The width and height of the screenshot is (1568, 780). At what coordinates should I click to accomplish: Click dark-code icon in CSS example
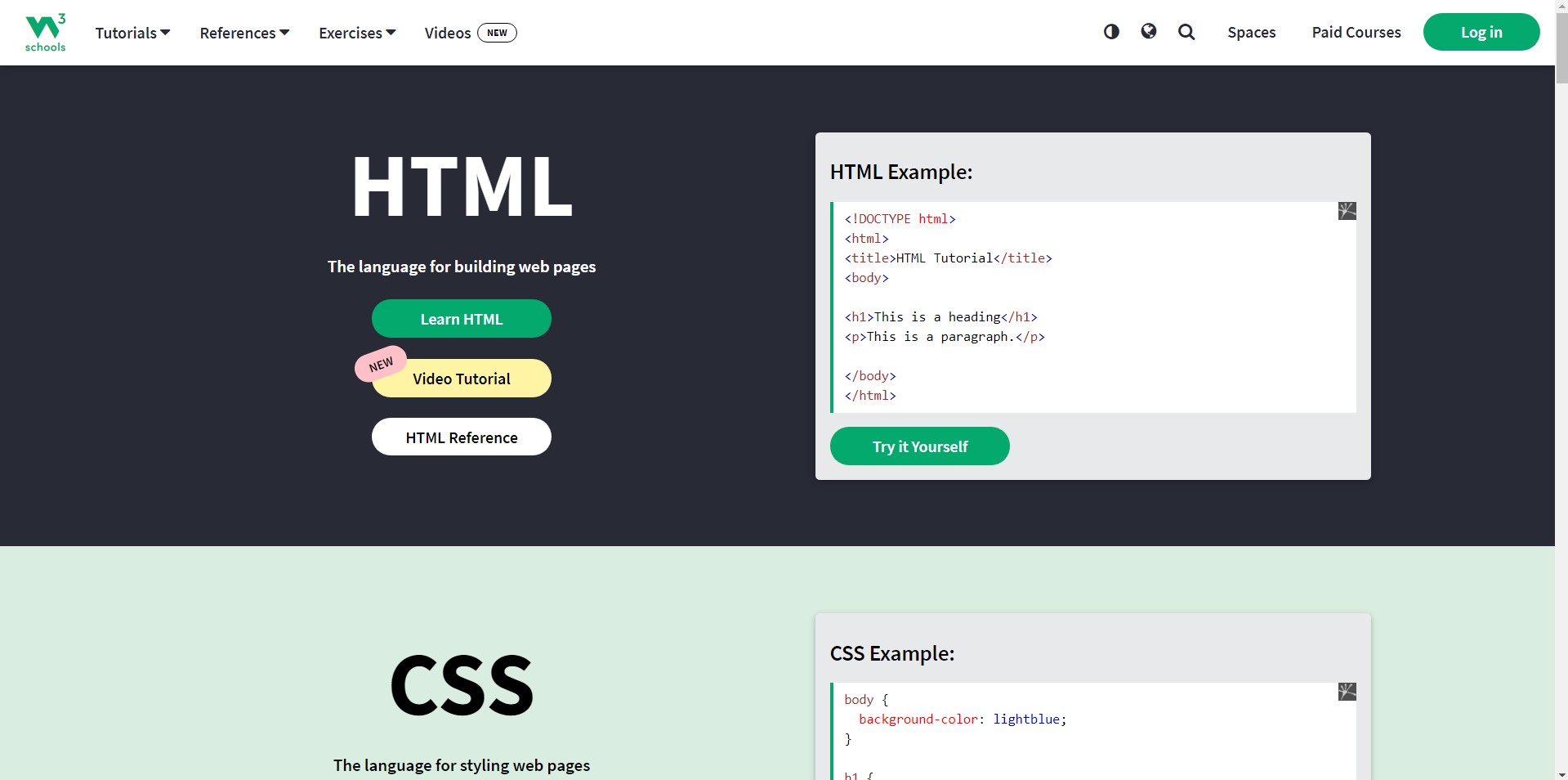pos(1347,692)
